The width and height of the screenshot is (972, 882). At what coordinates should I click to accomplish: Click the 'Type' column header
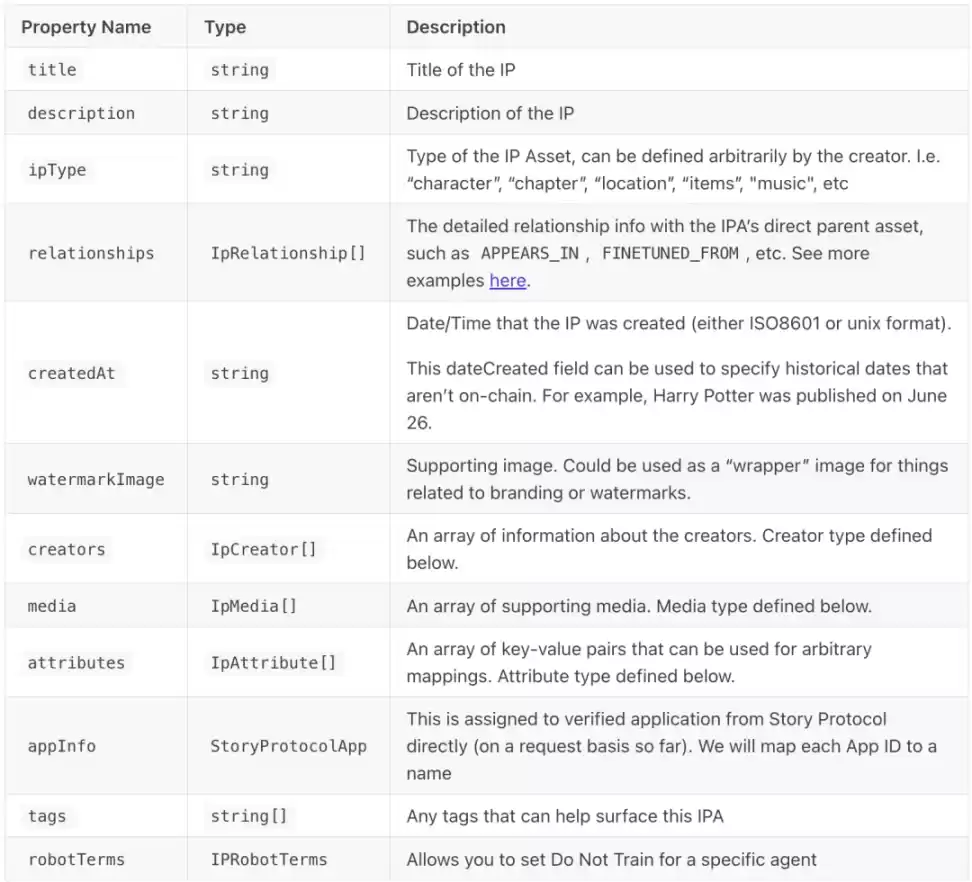point(225,27)
